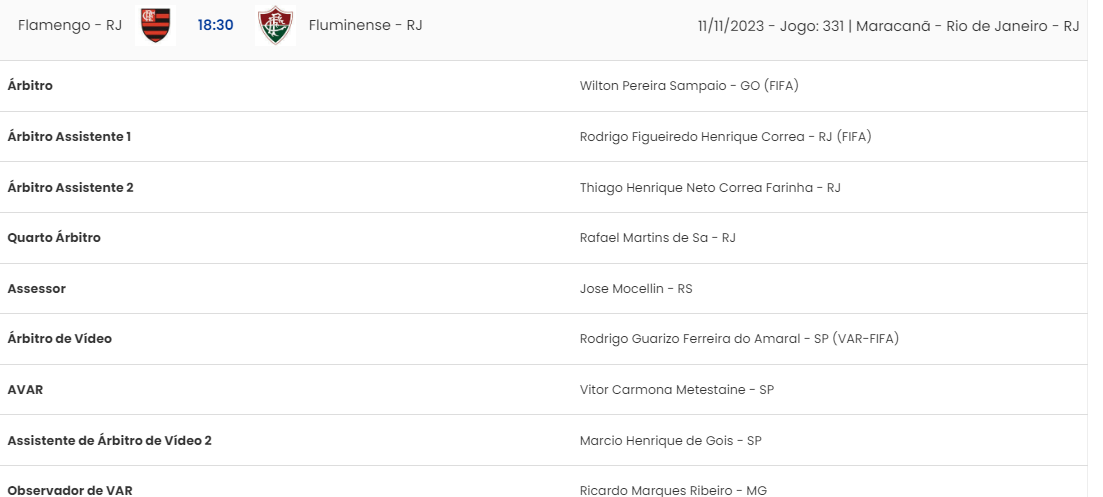
Task: Select the Fluminense - RJ team name
Action: 365,25
